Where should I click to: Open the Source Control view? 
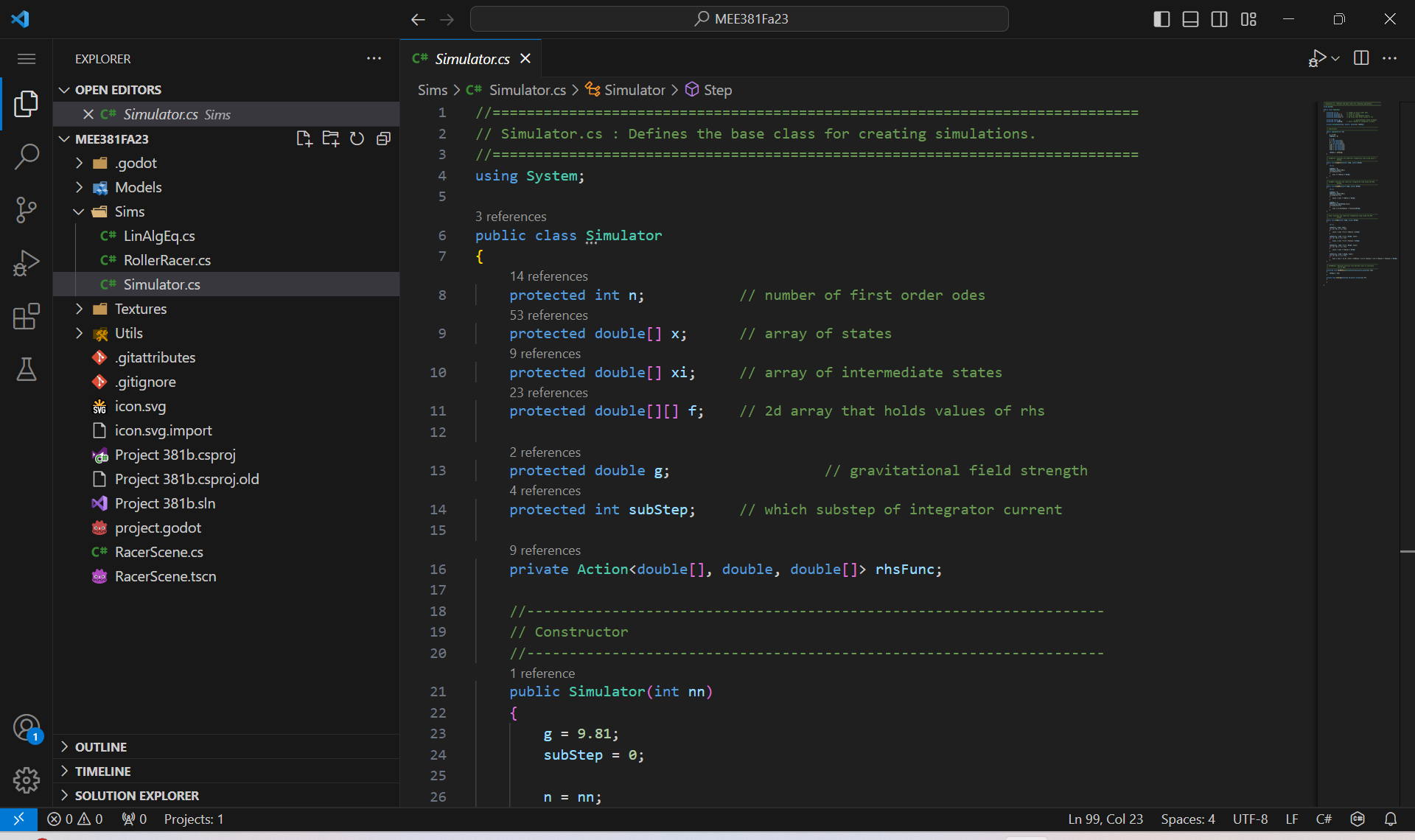[27, 210]
